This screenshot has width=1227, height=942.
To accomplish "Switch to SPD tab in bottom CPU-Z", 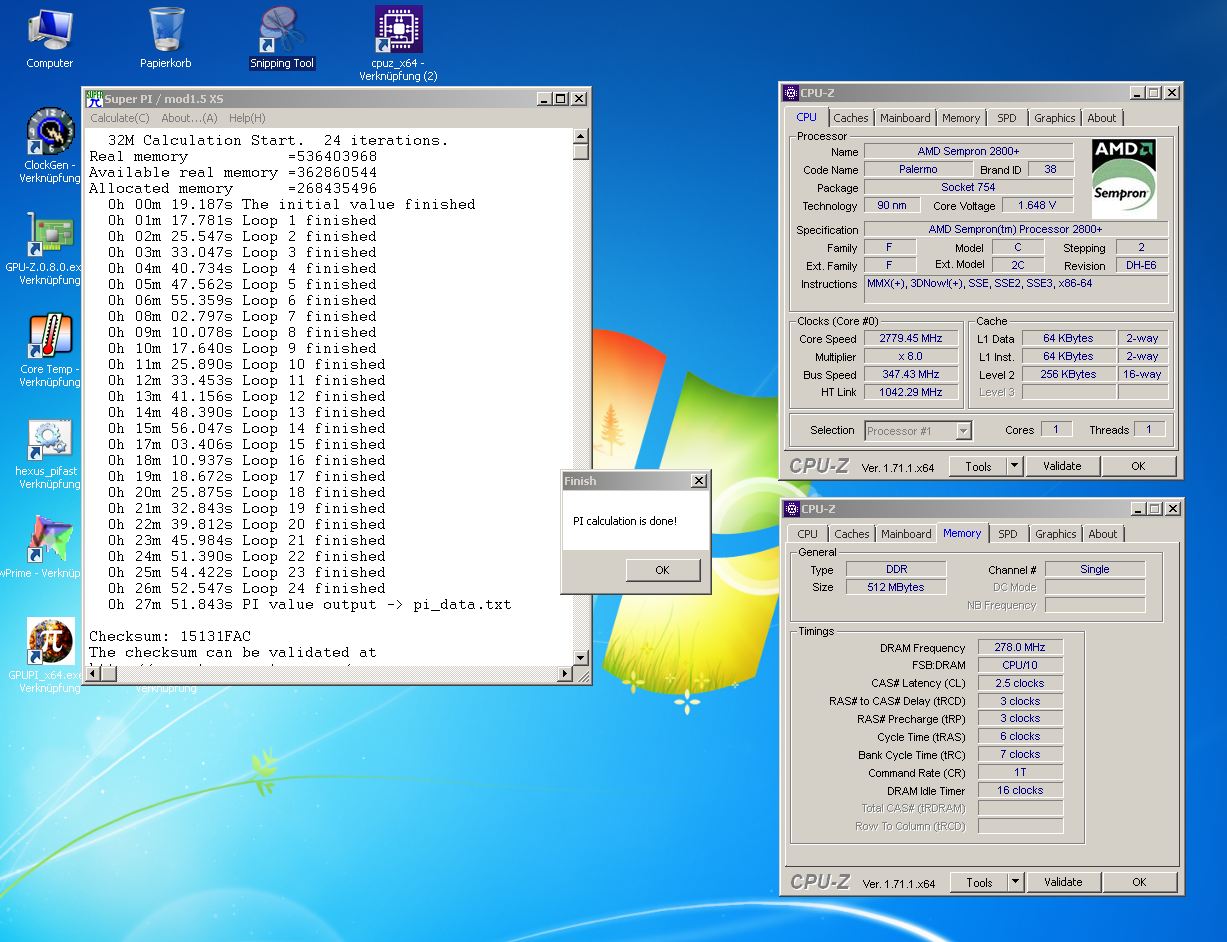I will tap(1008, 534).
